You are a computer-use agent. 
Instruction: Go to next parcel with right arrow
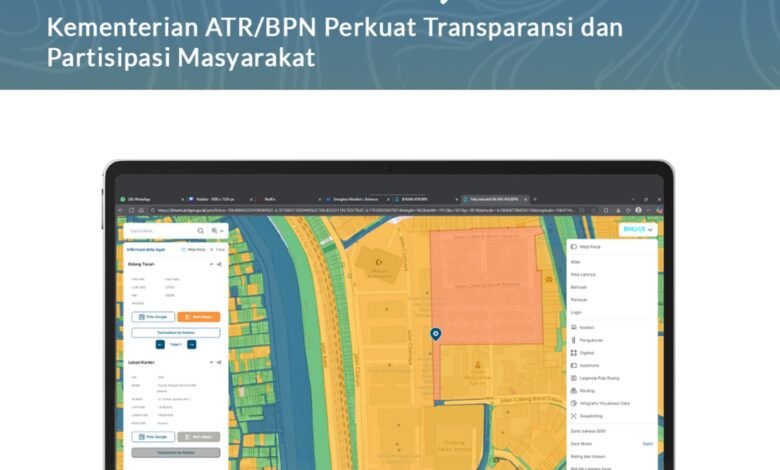click(192, 344)
